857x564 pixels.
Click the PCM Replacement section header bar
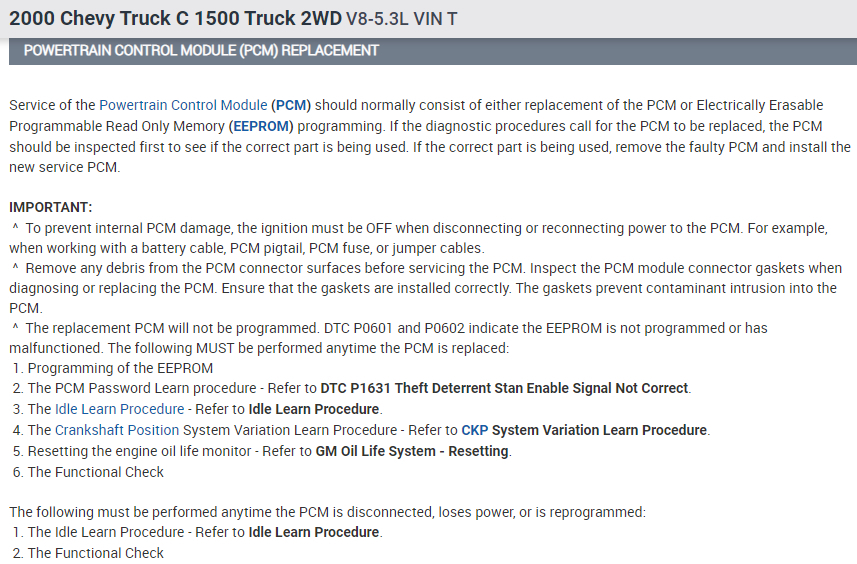[432, 51]
